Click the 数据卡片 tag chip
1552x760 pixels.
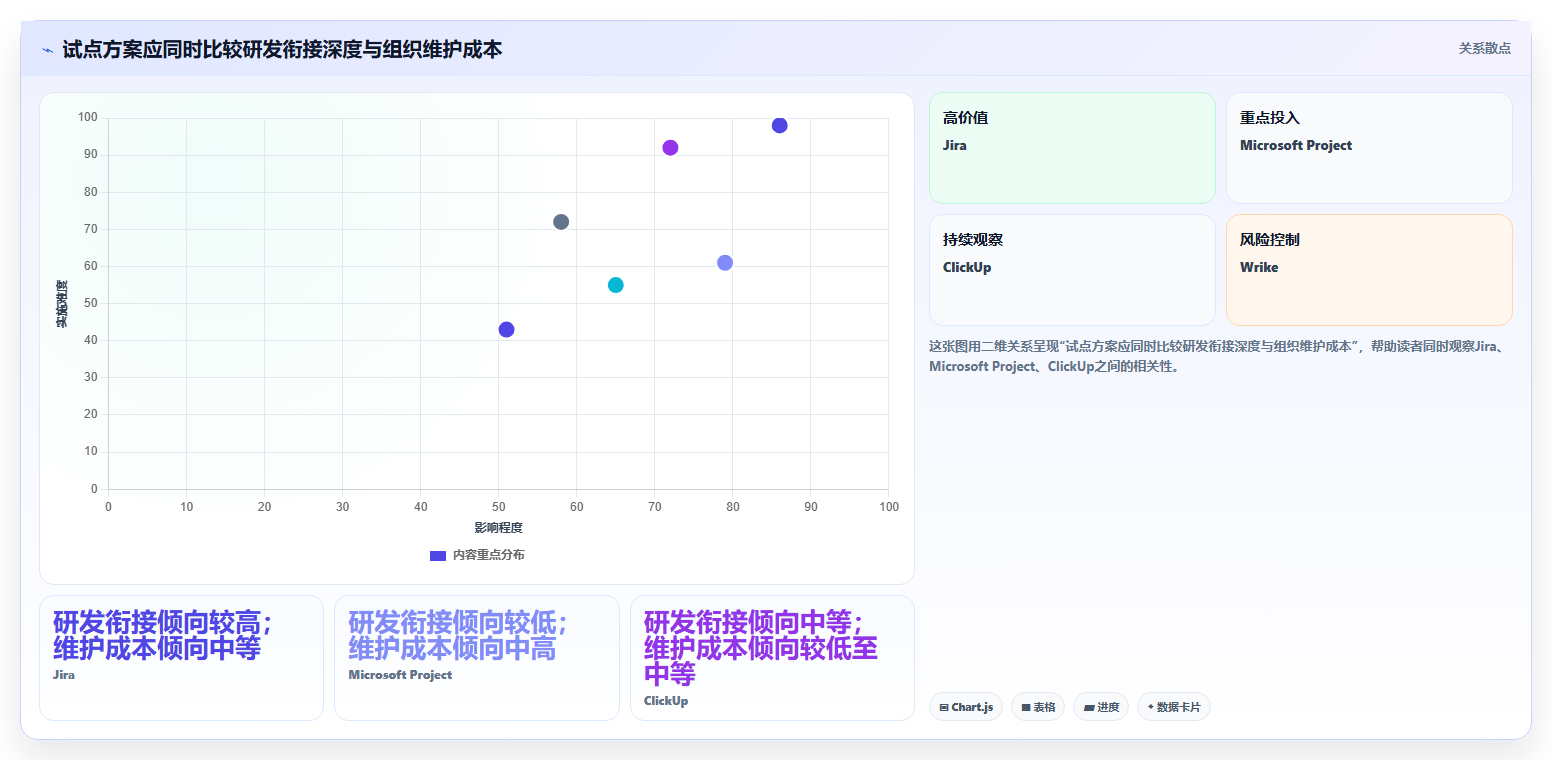pyautogui.click(x=1174, y=707)
